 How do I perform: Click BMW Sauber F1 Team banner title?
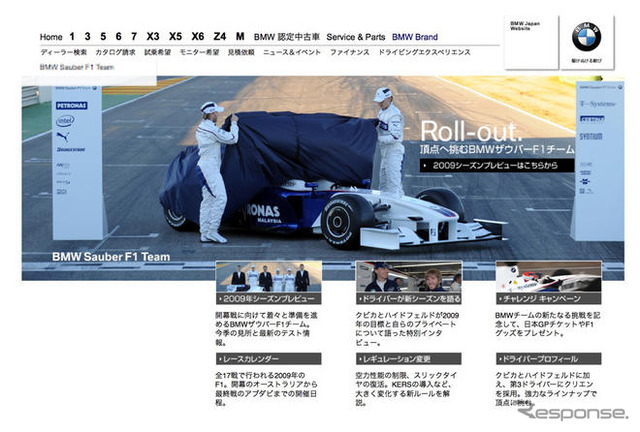(111, 257)
